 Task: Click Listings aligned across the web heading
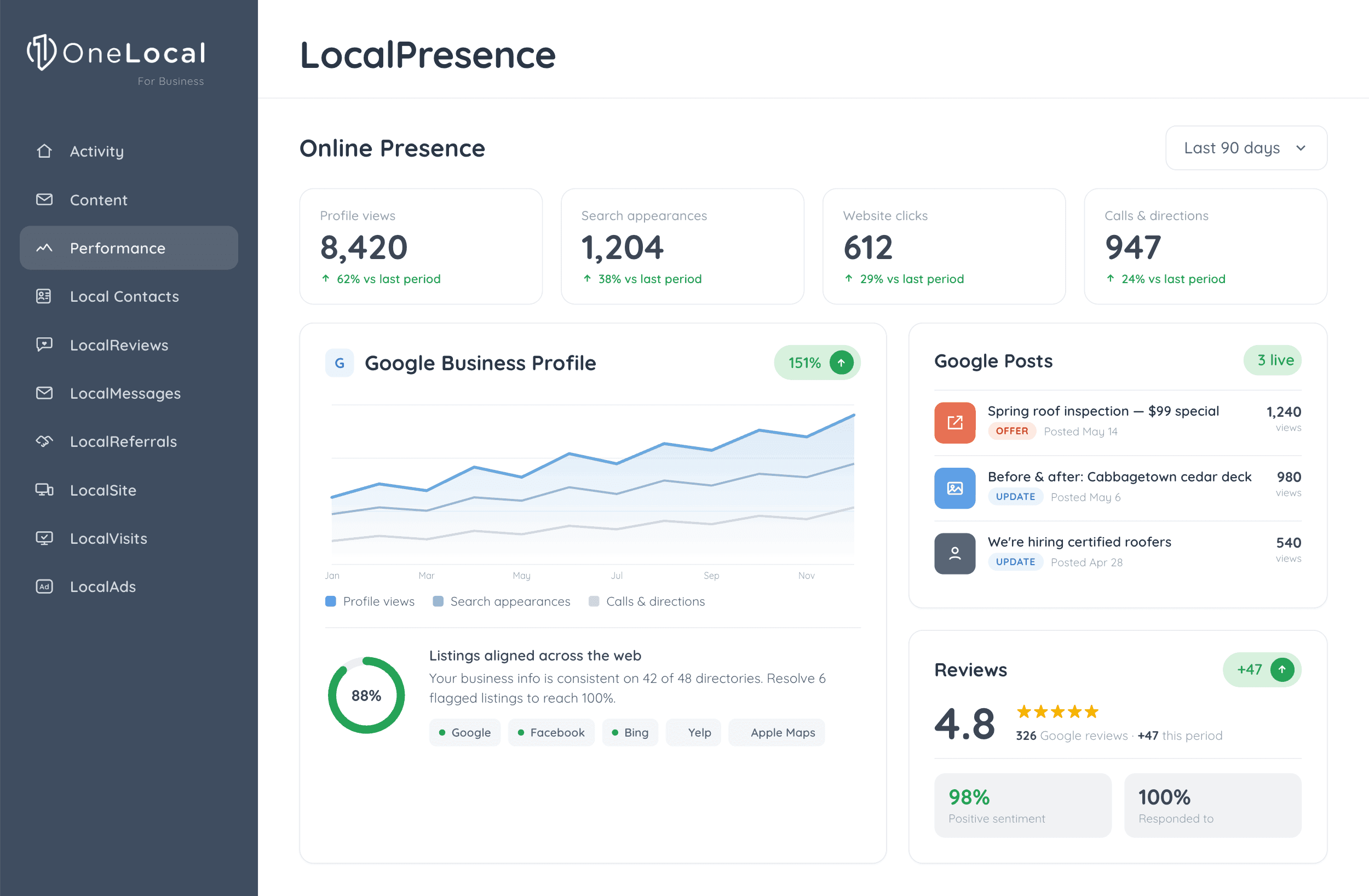(535, 656)
